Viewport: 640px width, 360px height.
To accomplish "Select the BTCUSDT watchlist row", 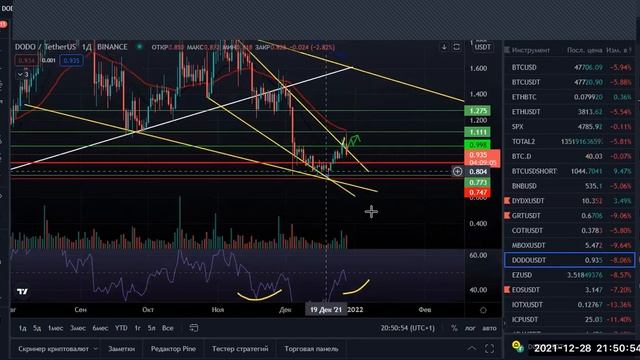I will click(x=570, y=82).
